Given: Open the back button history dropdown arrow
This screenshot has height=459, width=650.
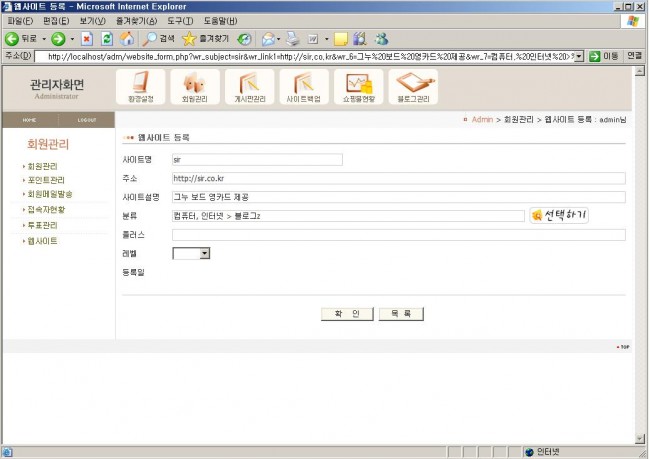Looking at the screenshot, I should click(44, 39).
